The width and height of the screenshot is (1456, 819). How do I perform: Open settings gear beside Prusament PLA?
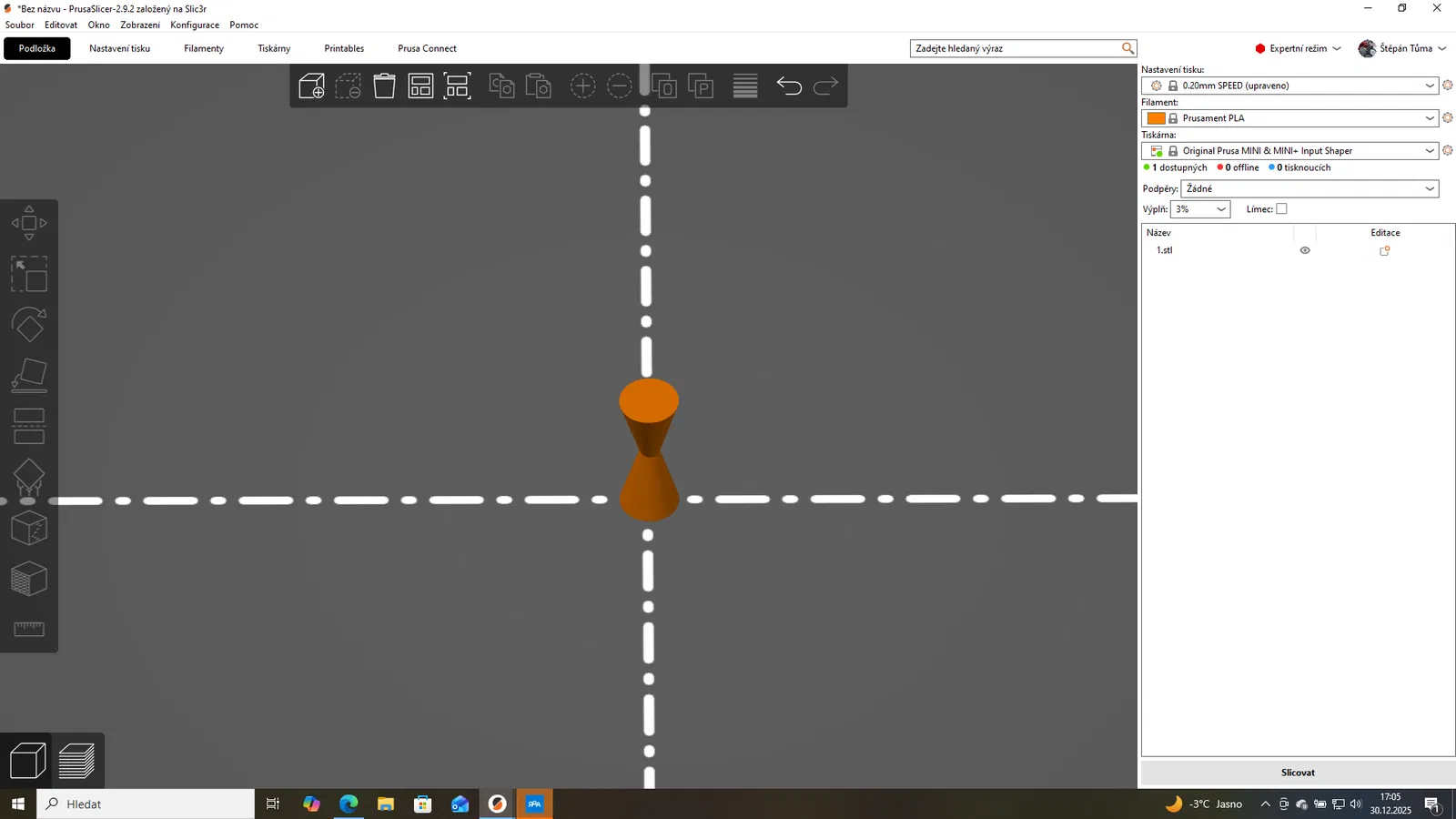point(1447,118)
